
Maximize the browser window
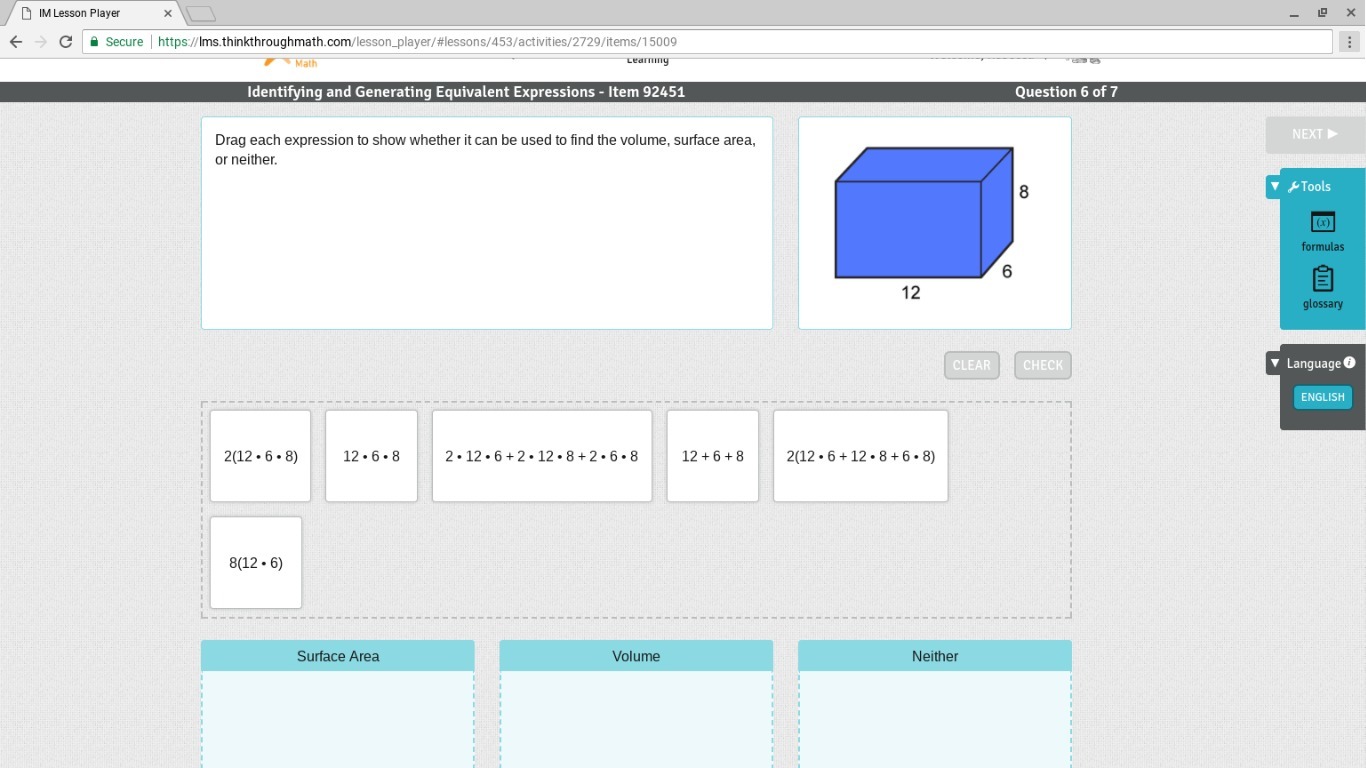(x=1322, y=14)
